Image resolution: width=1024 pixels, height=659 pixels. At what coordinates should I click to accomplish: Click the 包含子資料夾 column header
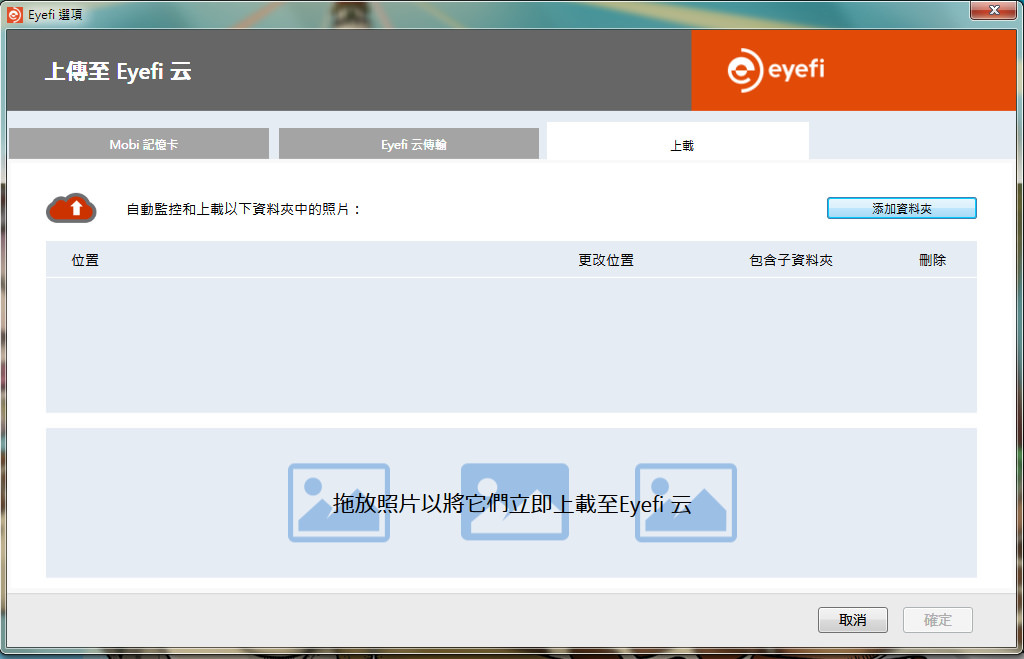(x=791, y=260)
